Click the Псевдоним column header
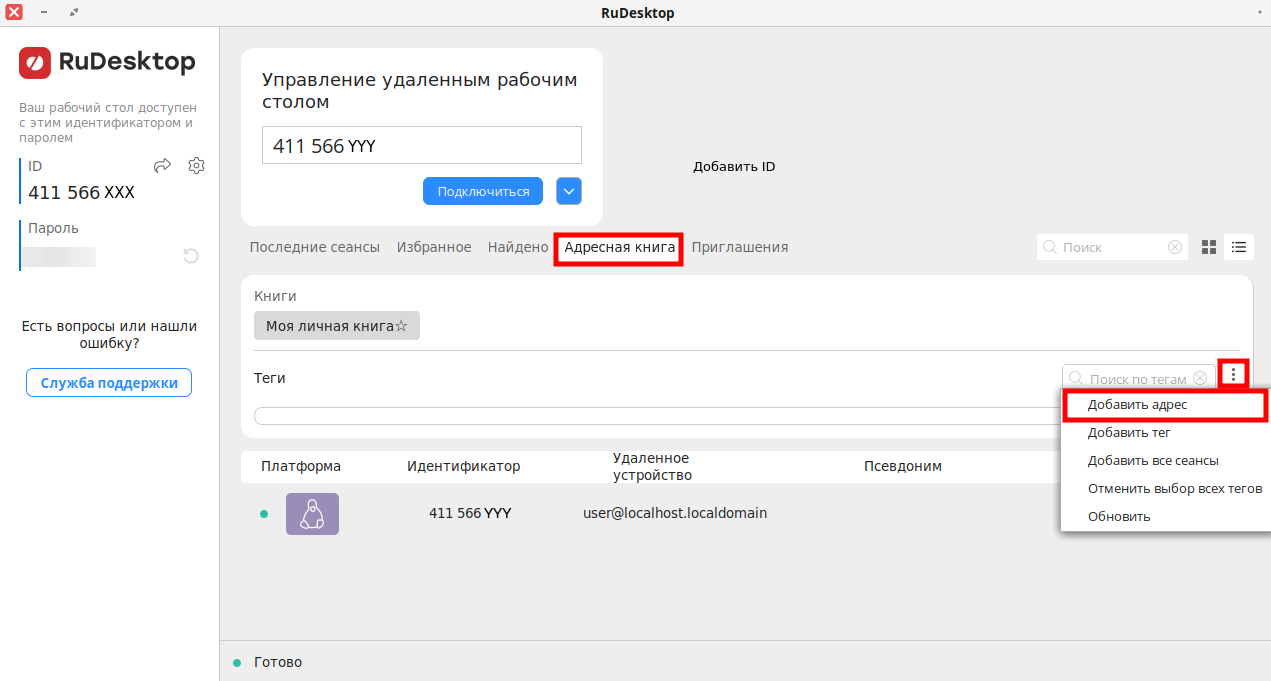 pos(903,466)
